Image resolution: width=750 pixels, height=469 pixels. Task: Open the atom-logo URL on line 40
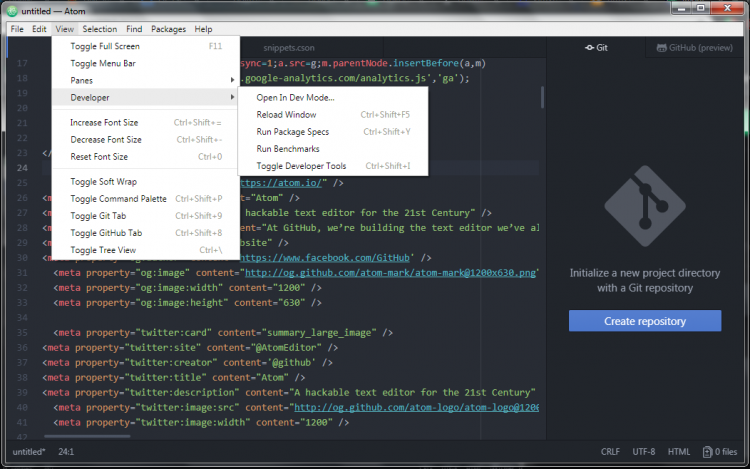(416, 408)
